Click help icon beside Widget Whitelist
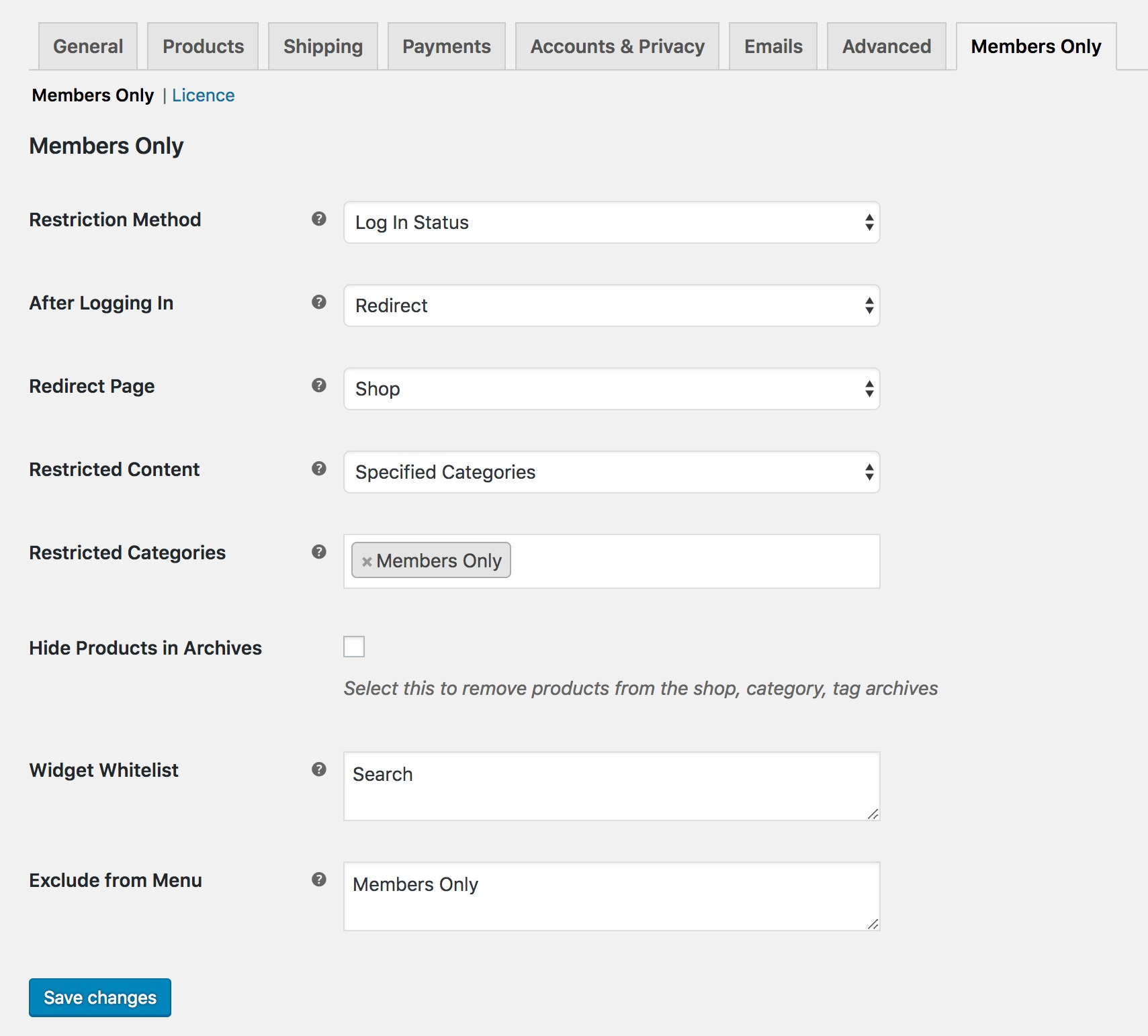The height and width of the screenshot is (1036, 1148). [319, 769]
